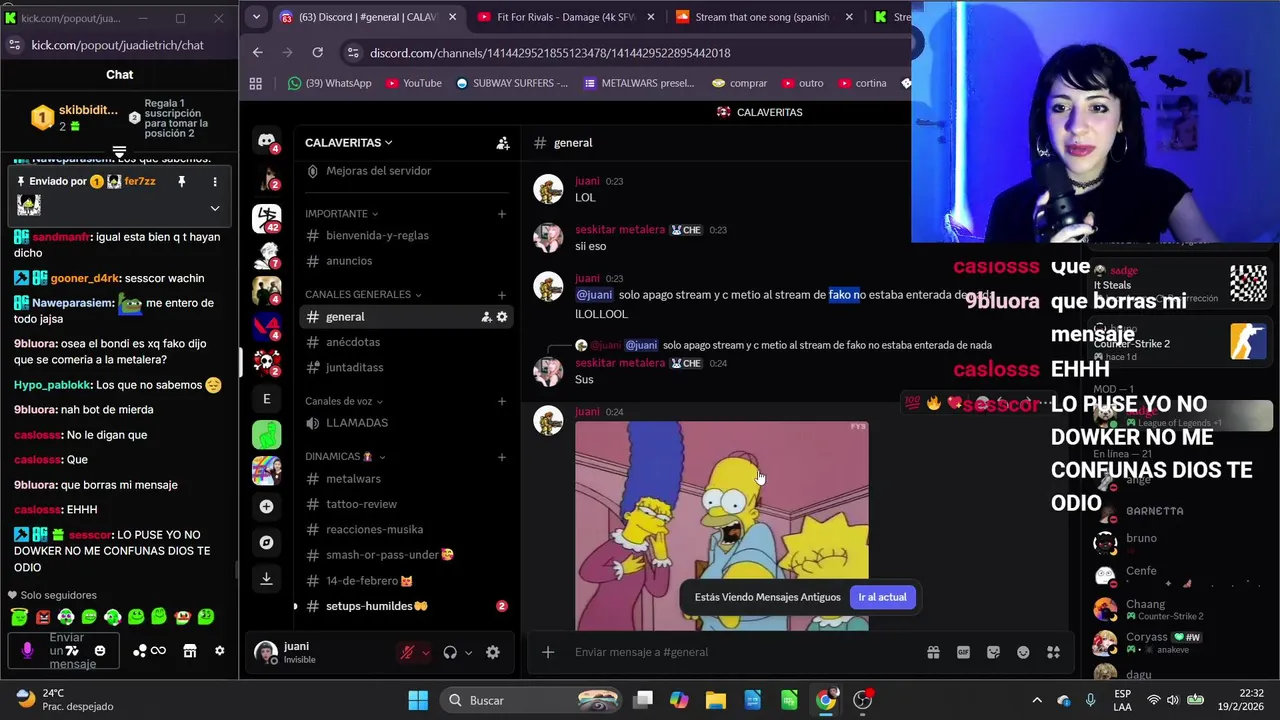Open GIF picker in message bar
The width and height of the screenshot is (1280, 720).
click(x=963, y=652)
